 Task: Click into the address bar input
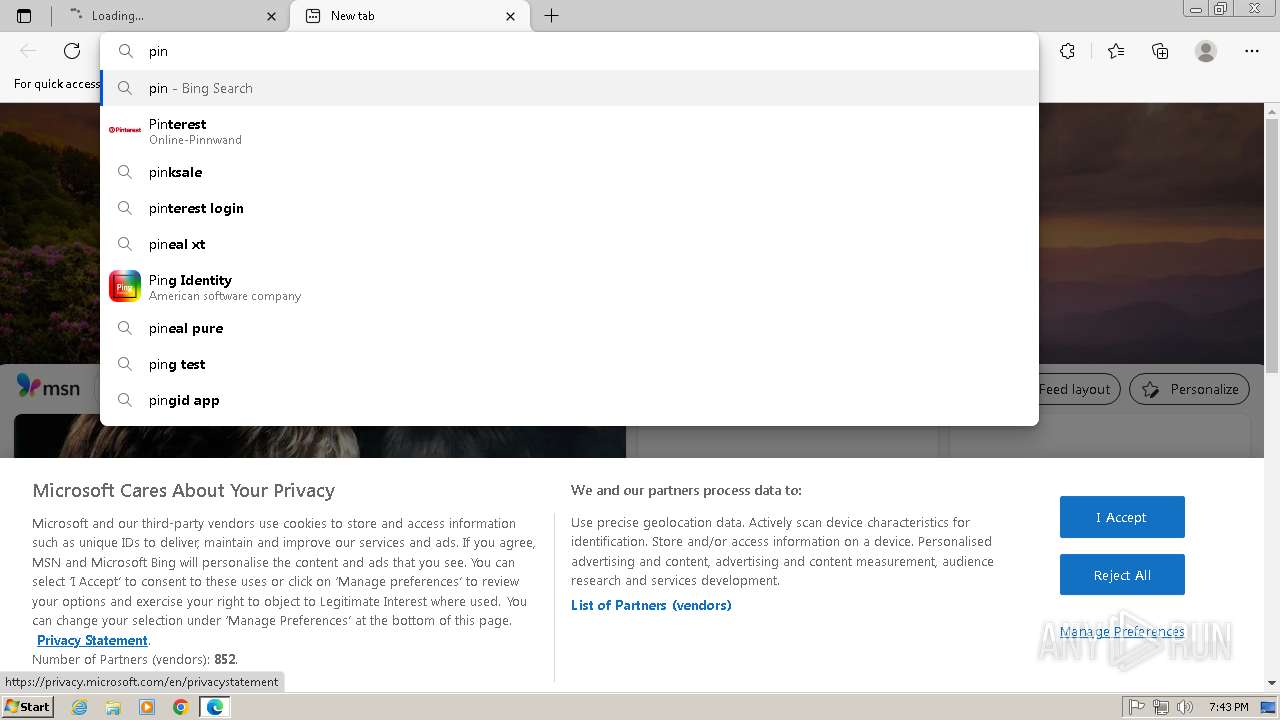tap(569, 51)
